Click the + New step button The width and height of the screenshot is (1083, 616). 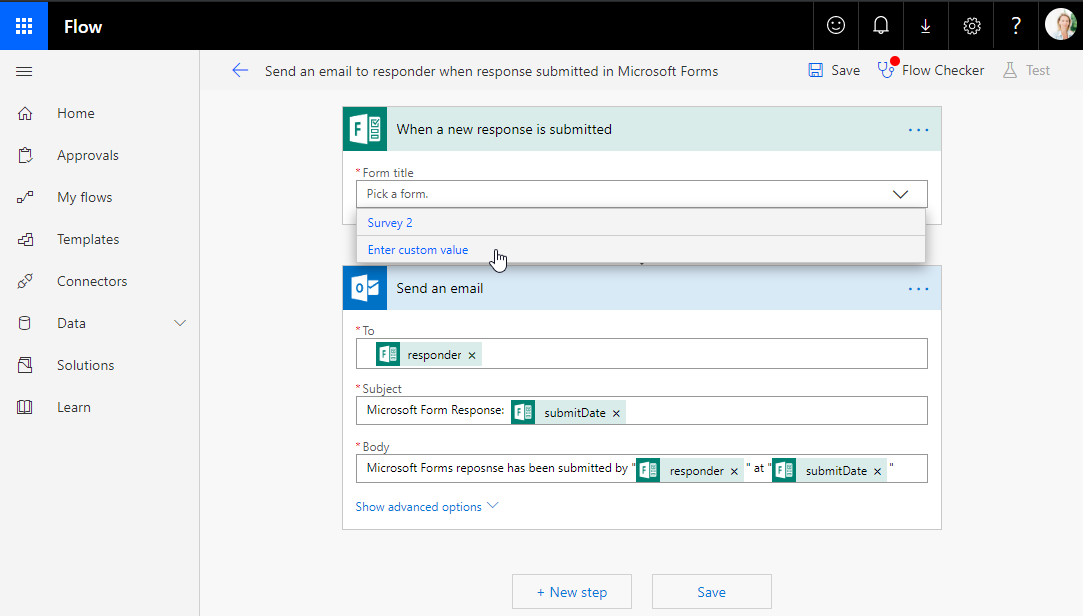[x=572, y=592]
